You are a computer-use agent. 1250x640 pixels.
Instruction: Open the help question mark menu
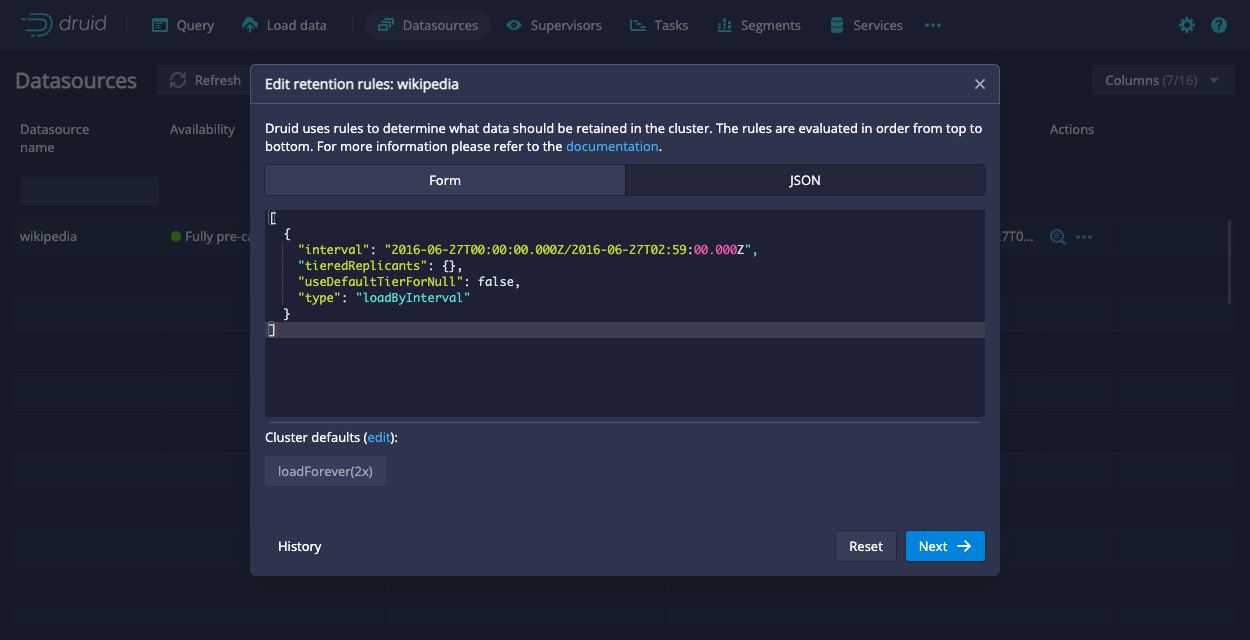click(x=1218, y=25)
